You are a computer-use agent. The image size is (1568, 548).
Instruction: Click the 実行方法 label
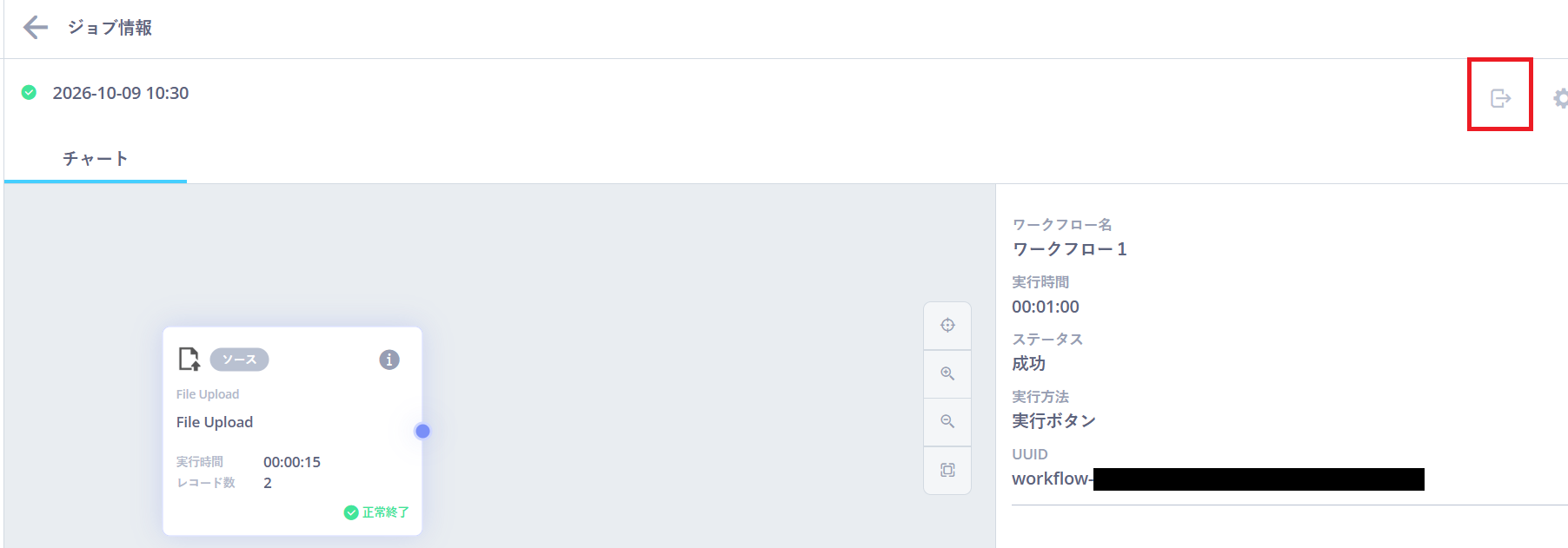click(x=1040, y=396)
